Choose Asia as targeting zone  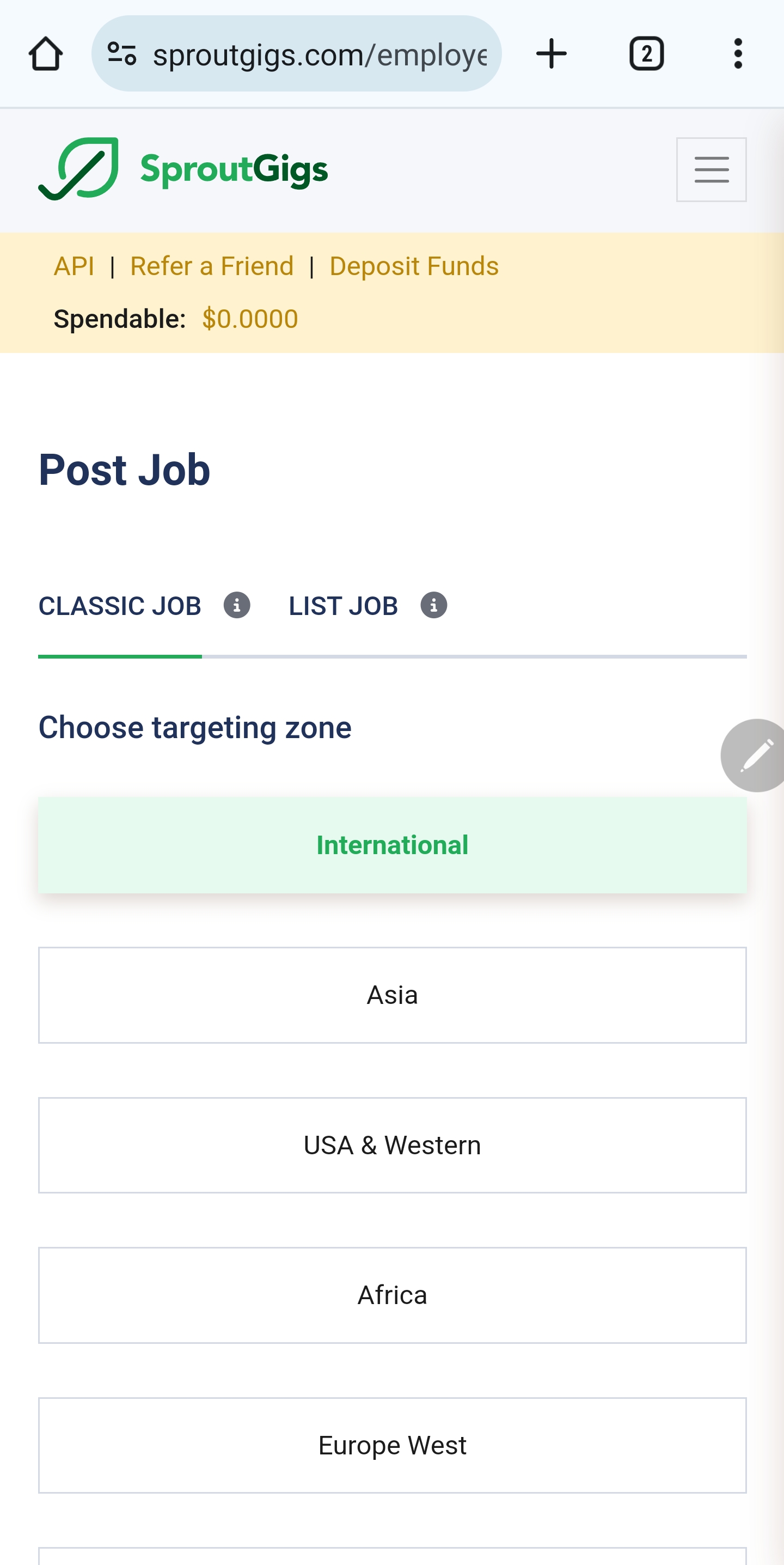coord(393,995)
